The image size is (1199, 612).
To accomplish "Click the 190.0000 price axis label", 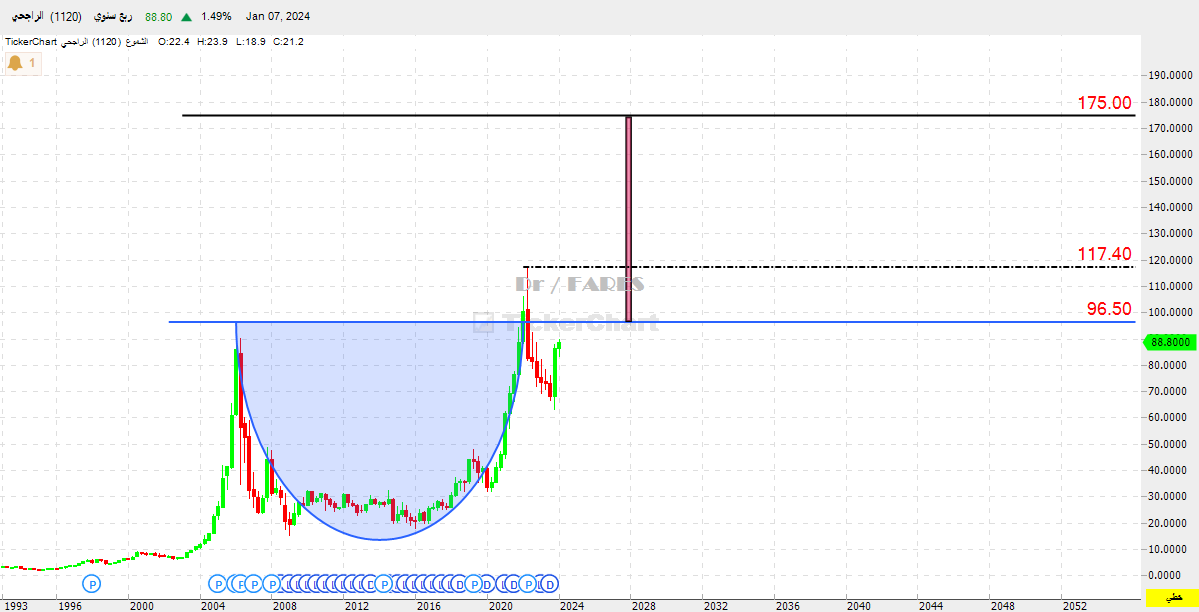I will (x=1171, y=76).
